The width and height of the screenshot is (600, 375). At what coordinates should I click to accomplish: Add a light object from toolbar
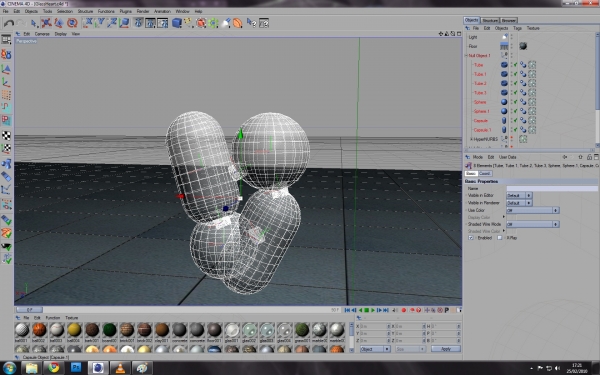226,23
